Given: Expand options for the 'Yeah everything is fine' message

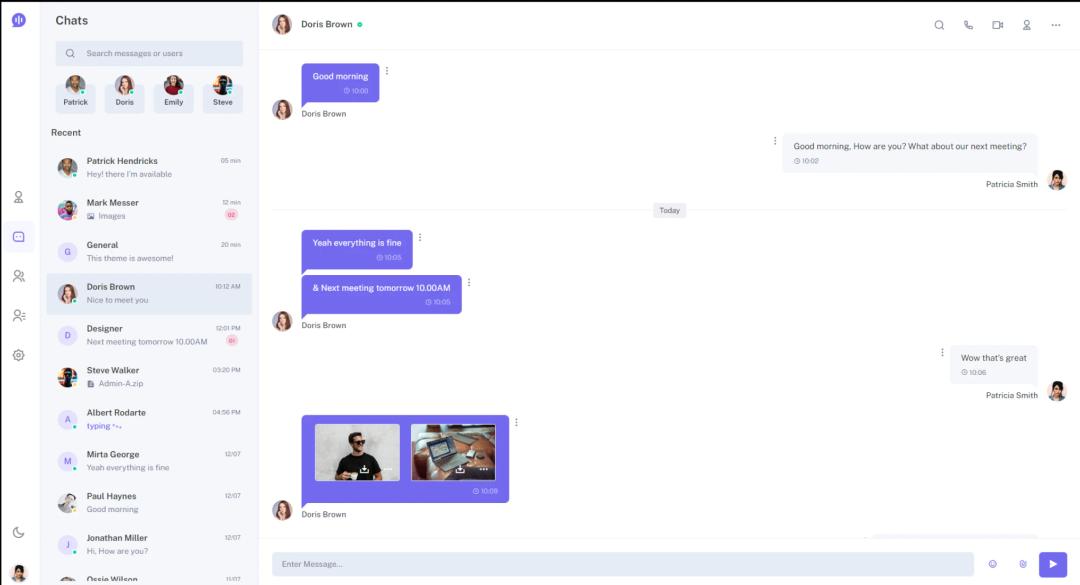Looking at the screenshot, I should pos(420,237).
